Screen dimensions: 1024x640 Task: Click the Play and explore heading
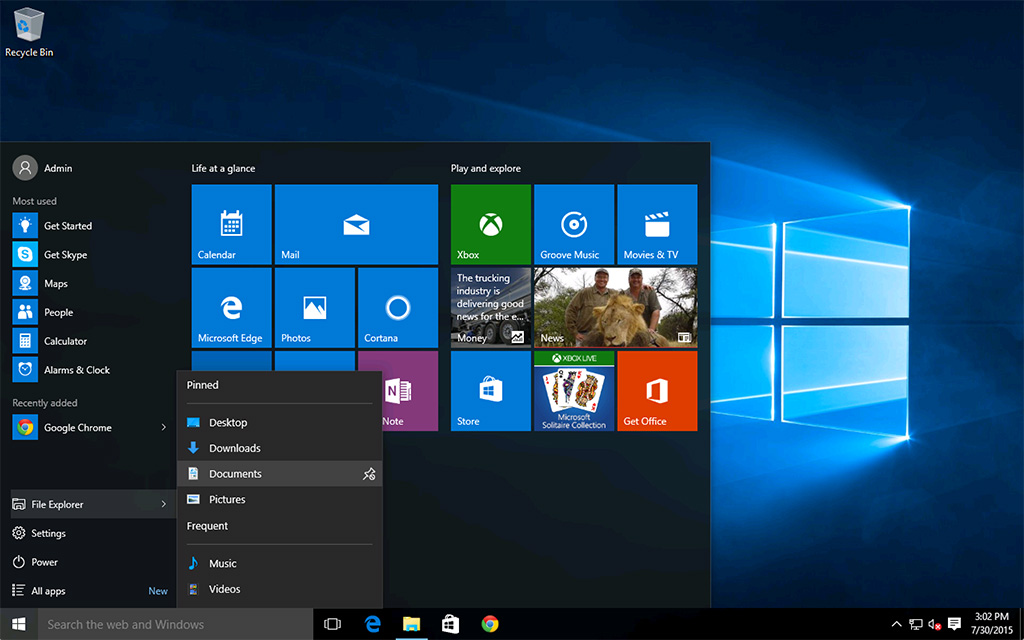(x=486, y=168)
